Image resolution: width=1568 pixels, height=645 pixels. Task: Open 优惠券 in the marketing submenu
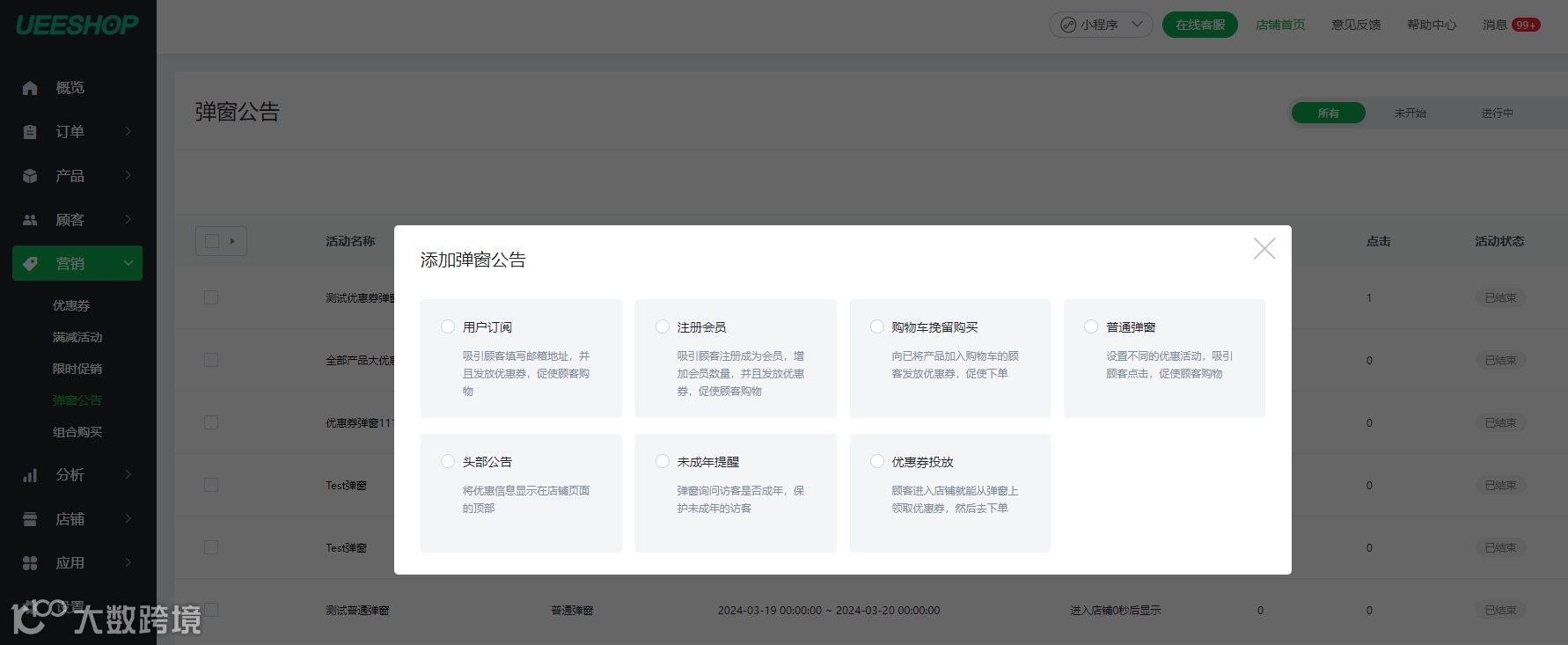[71, 305]
